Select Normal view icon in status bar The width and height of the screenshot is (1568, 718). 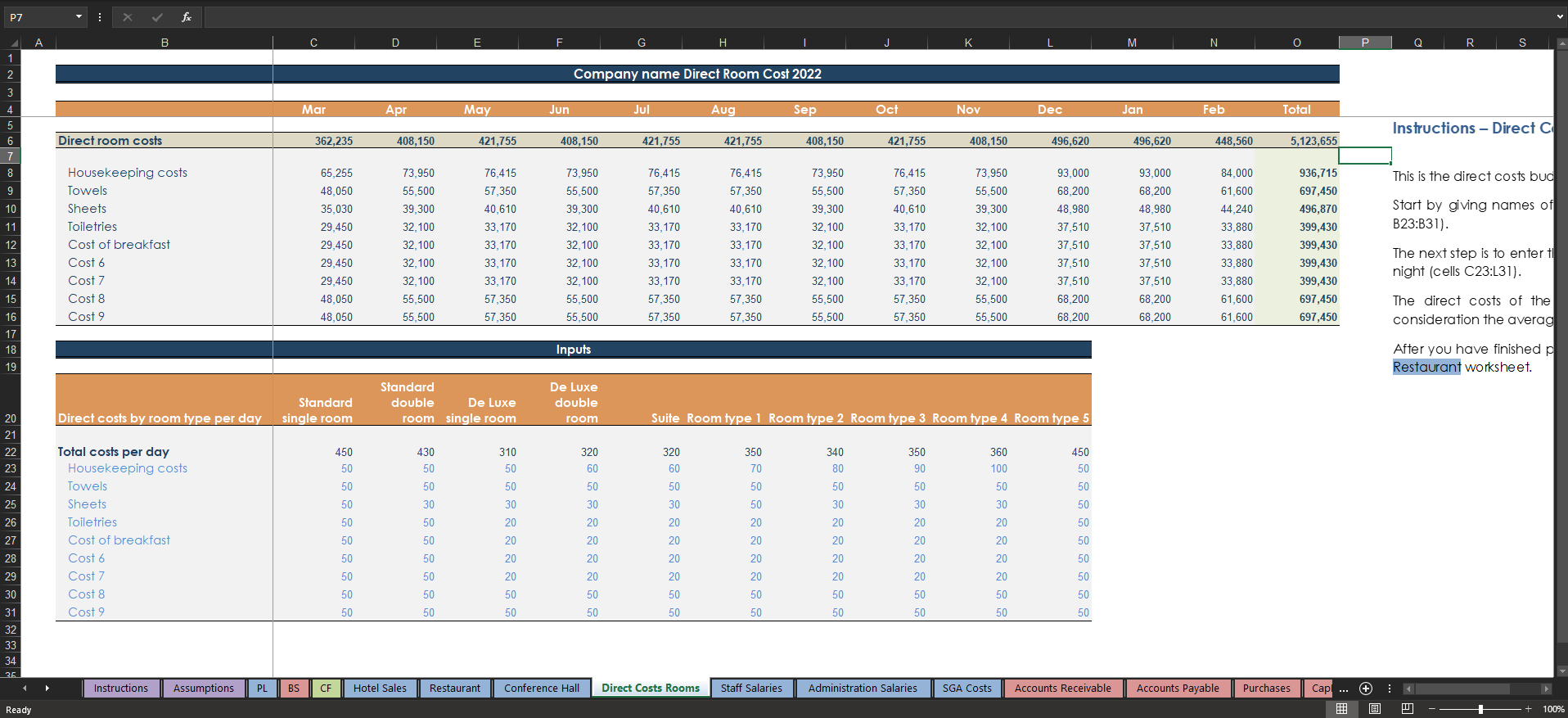[1341, 709]
